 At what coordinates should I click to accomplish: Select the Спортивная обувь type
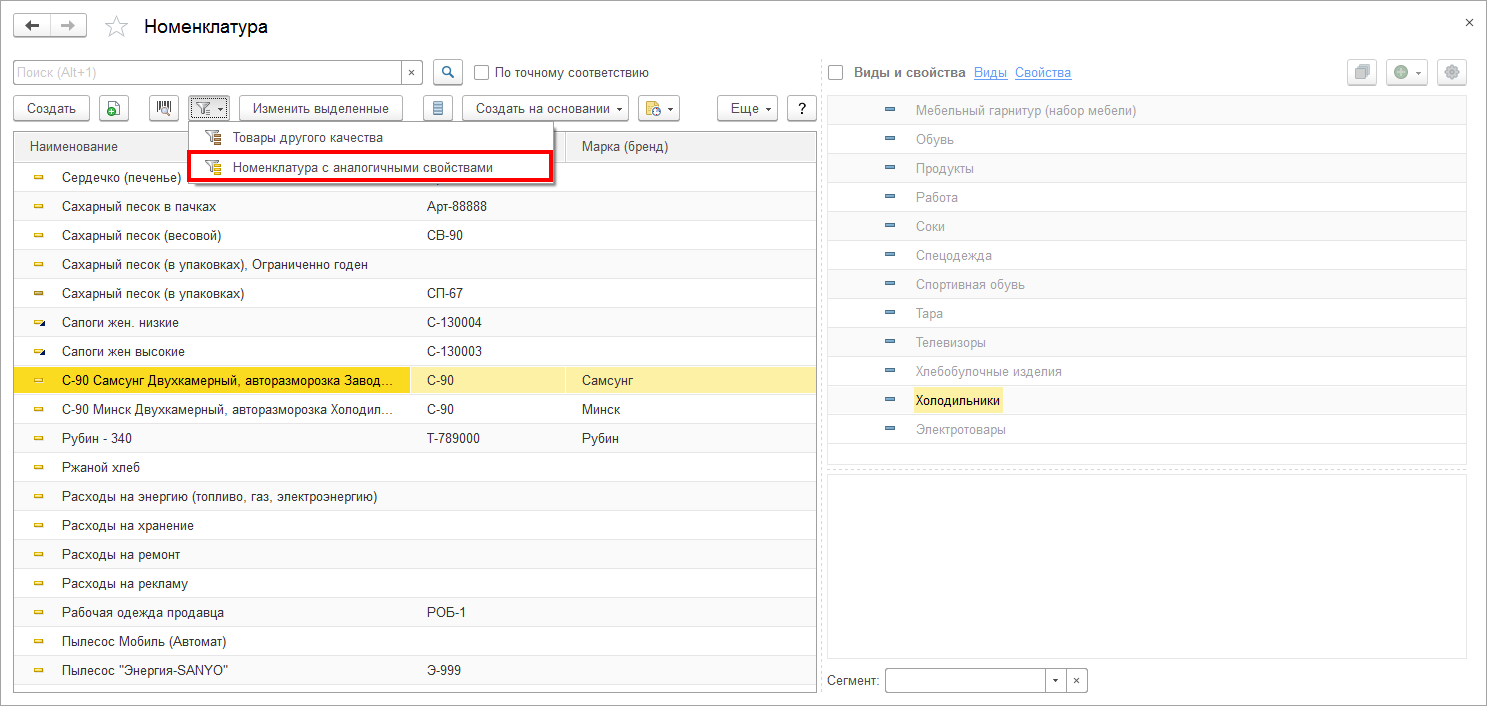click(970, 284)
